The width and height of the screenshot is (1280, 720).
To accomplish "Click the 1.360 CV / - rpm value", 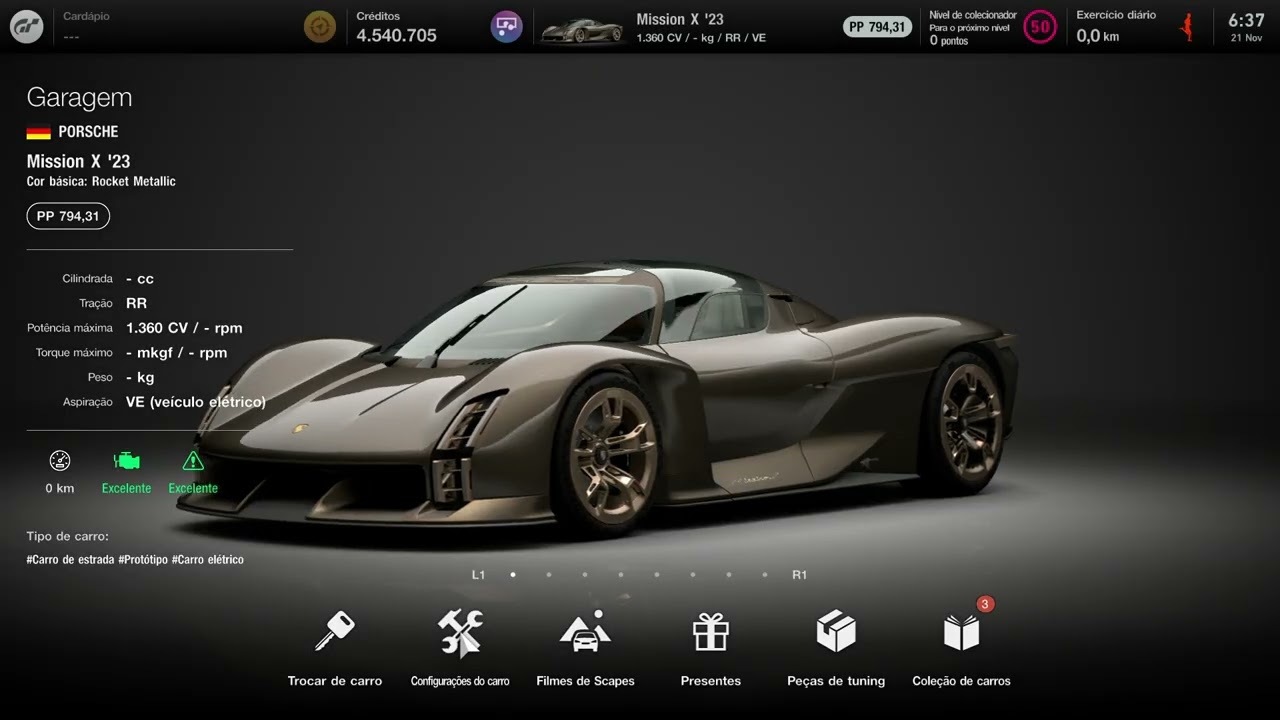I will tap(184, 328).
